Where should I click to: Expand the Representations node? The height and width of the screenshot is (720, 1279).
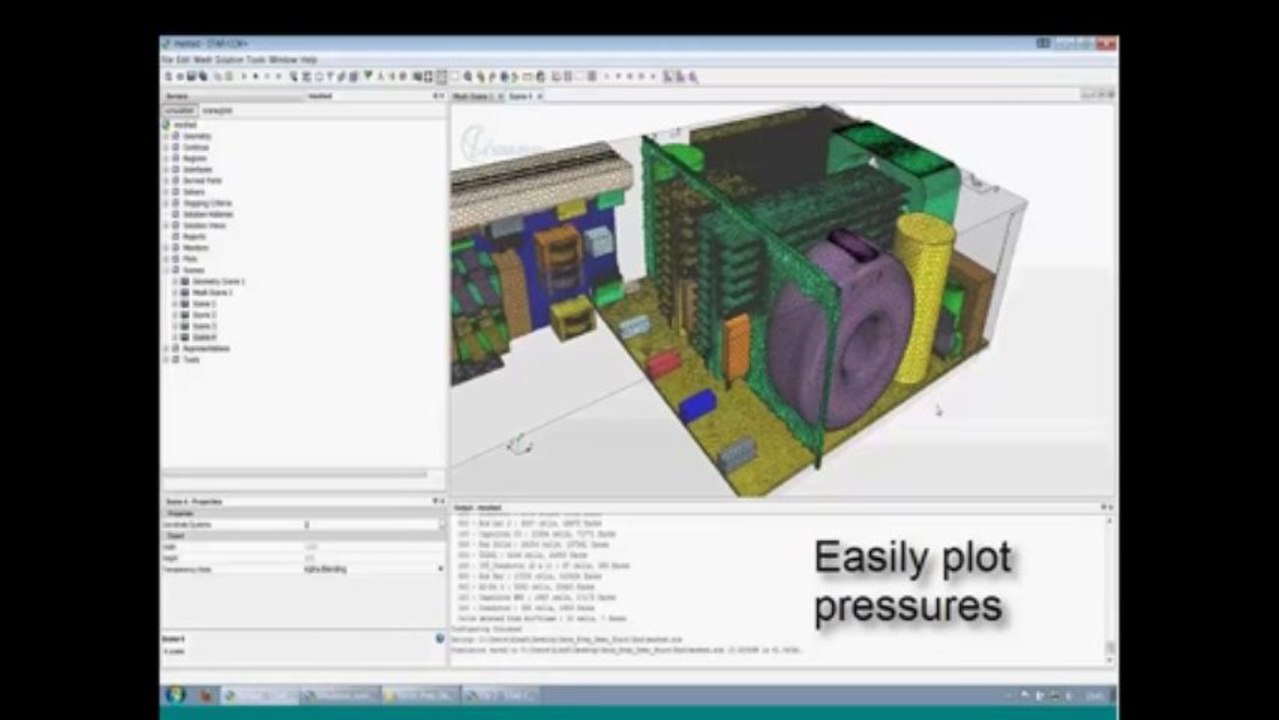pyautogui.click(x=166, y=348)
